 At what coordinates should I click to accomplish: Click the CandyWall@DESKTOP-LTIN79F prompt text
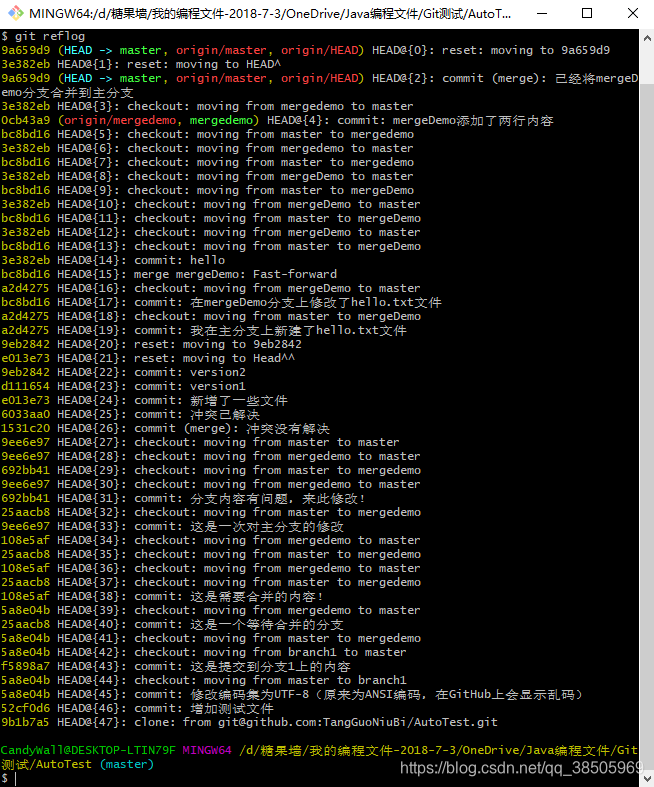[88, 750]
